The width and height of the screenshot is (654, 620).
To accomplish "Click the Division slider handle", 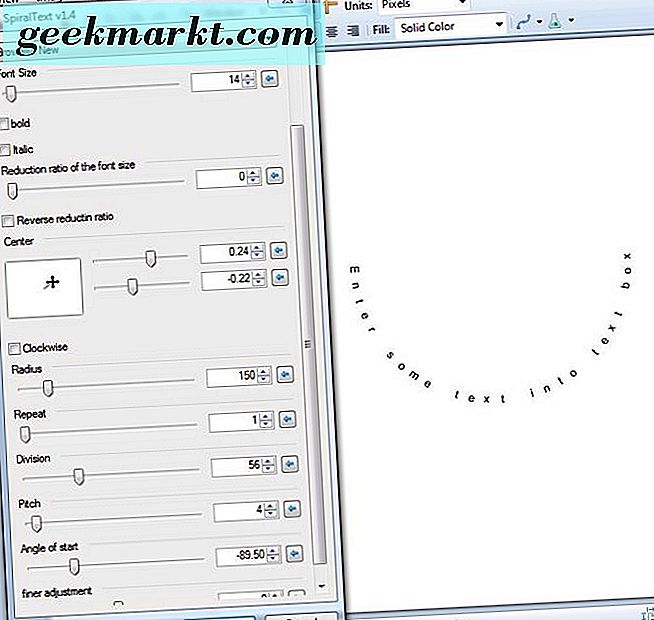I will click(79, 477).
